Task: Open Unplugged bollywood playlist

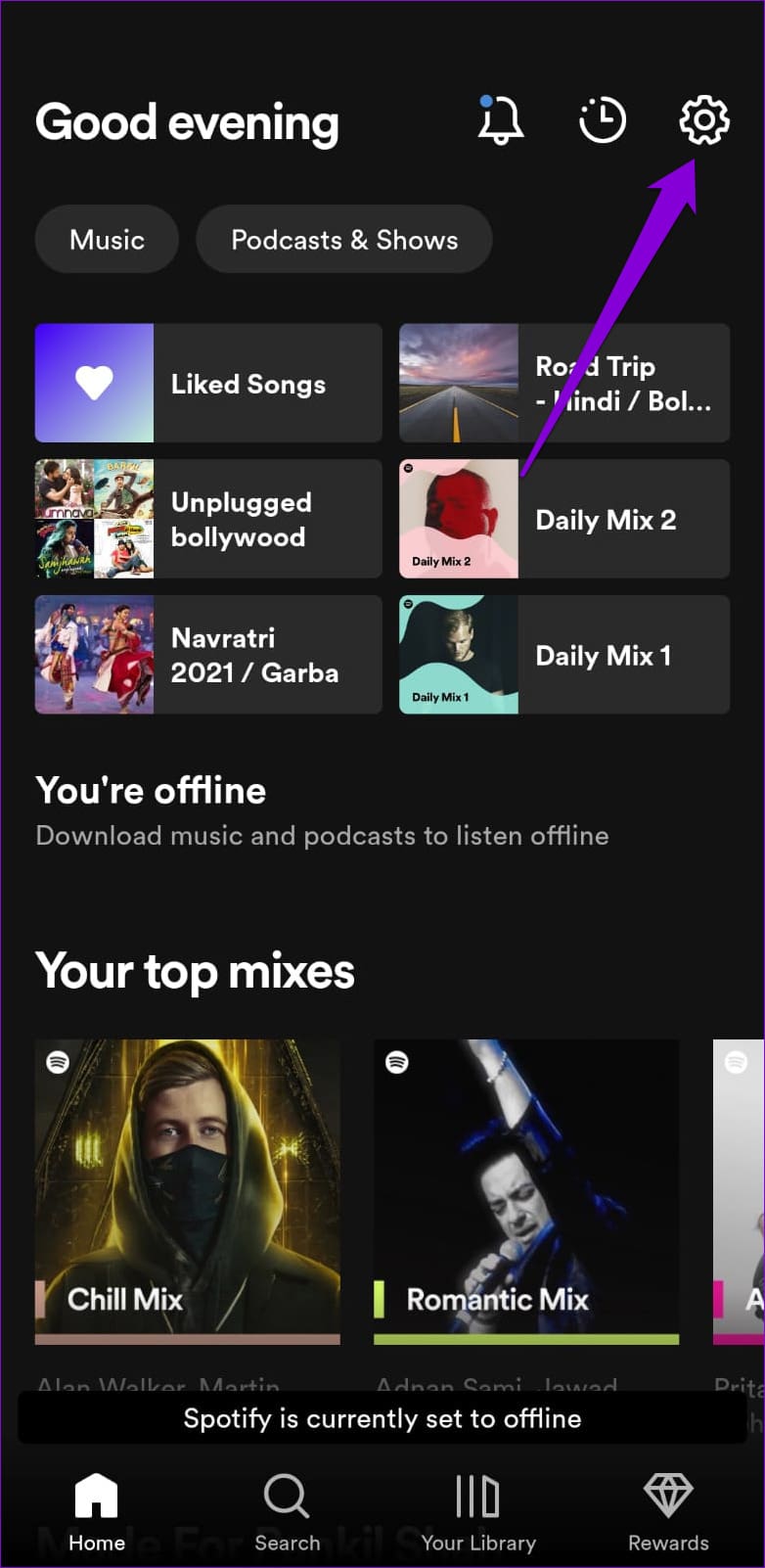Action: pos(208,519)
